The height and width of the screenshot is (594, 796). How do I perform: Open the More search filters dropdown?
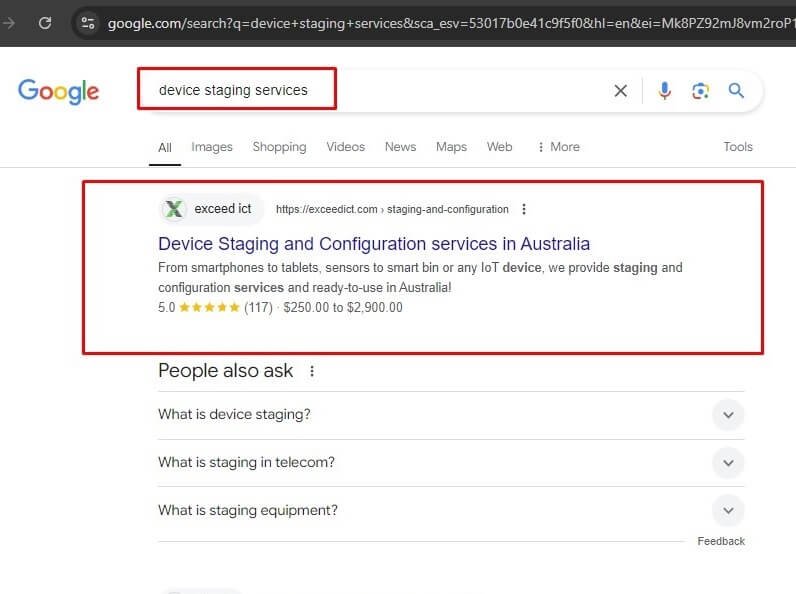click(x=558, y=147)
